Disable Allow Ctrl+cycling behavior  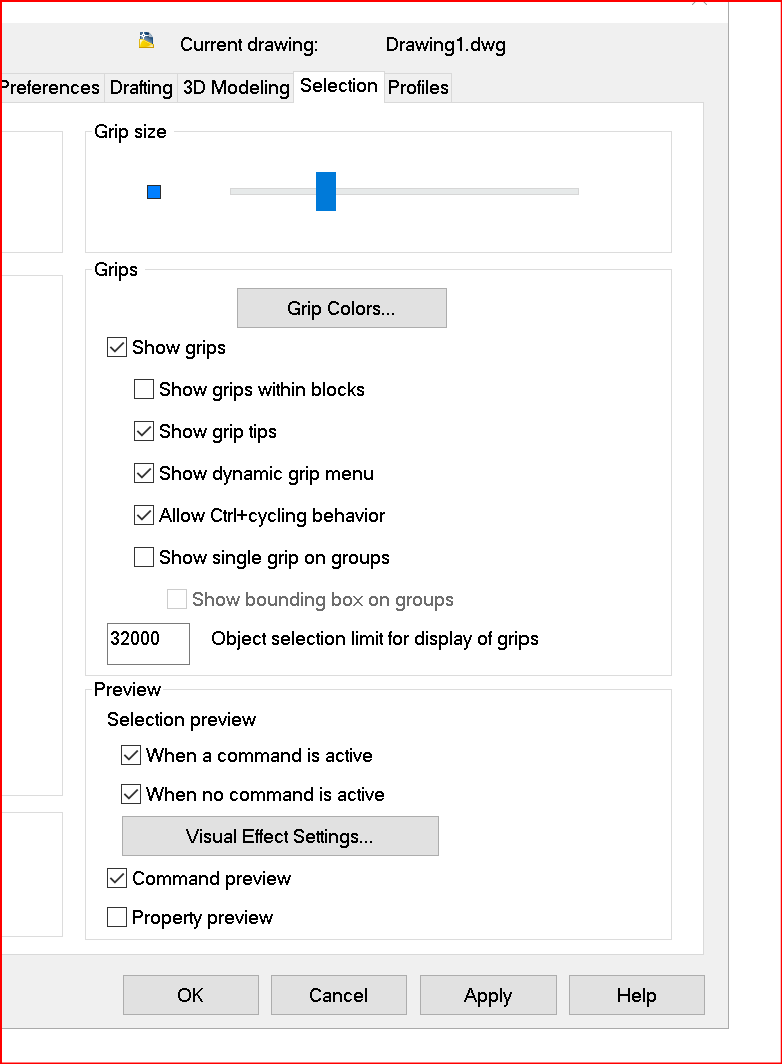click(x=143, y=515)
